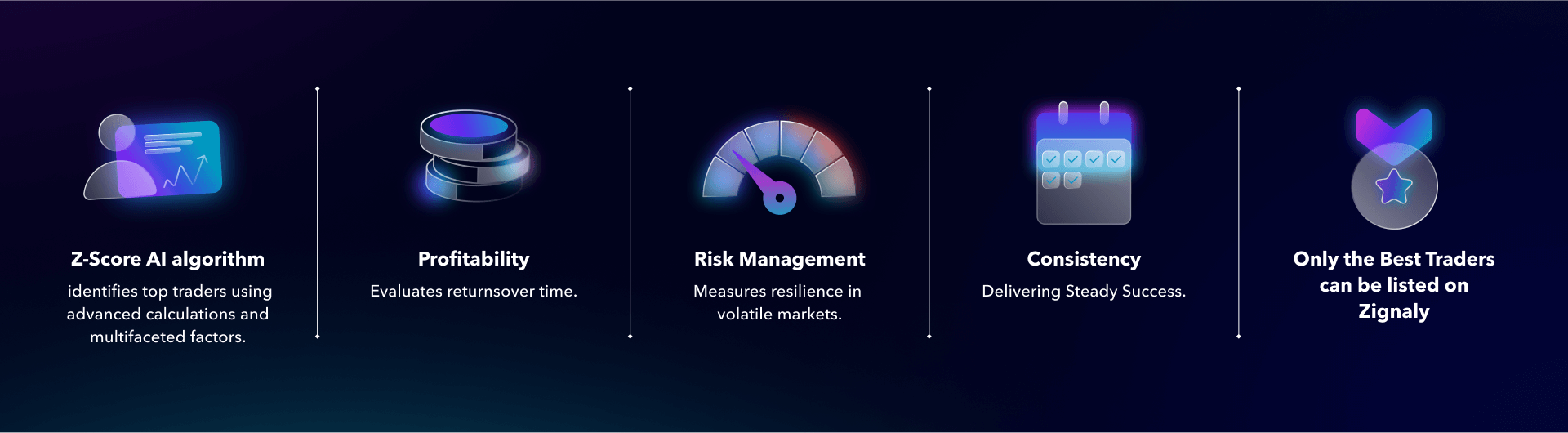This screenshot has width=1568, height=433.
Task: Click the Risk Management gauge icon
Action: click(x=780, y=167)
